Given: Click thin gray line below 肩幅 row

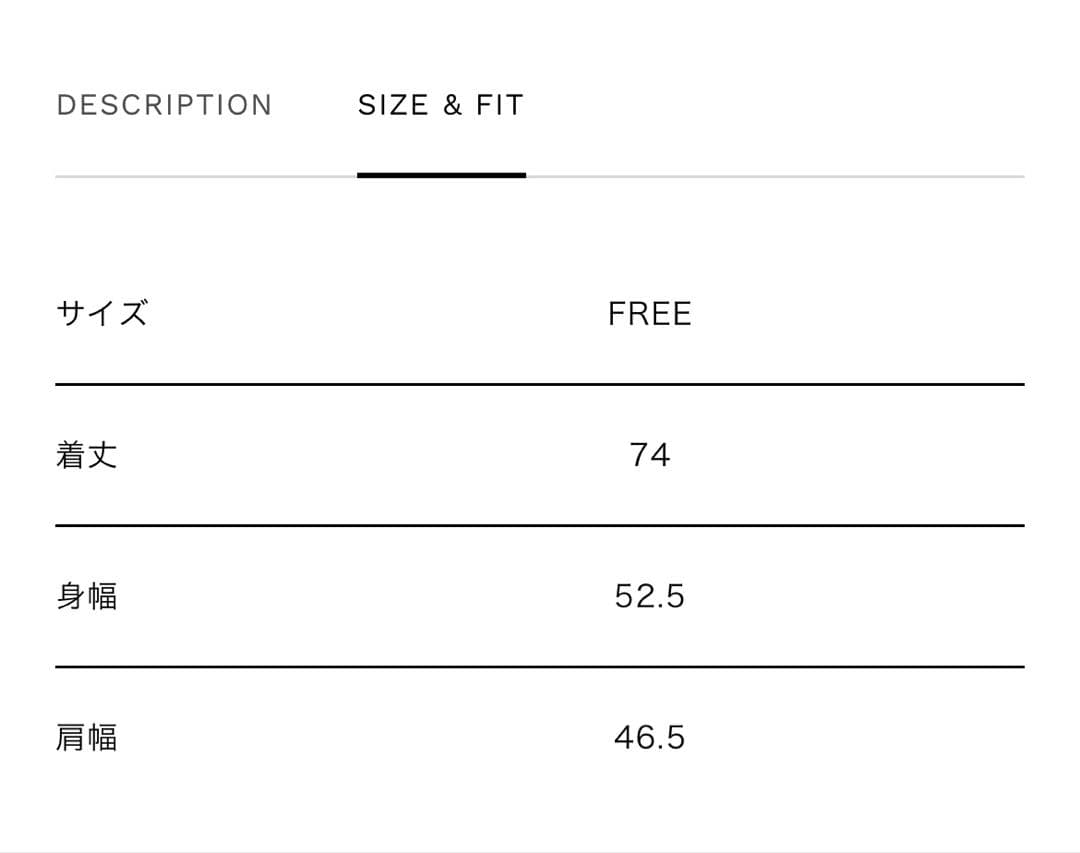Looking at the screenshot, I should [540, 851].
